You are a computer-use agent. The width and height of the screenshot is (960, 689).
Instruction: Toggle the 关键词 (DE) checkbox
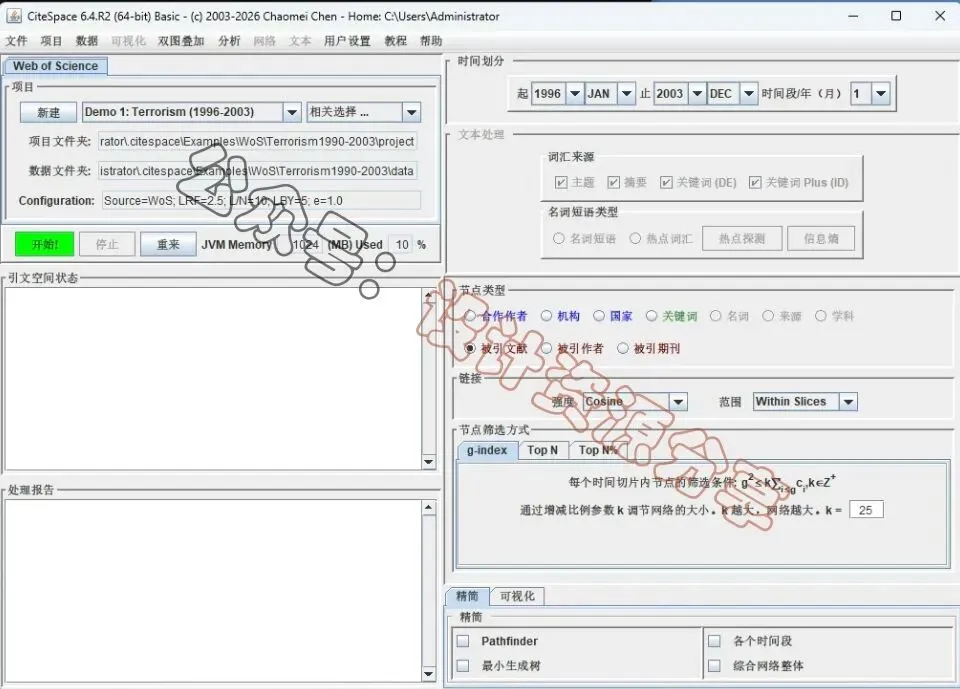pyautogui.click(x=666, y=183)
